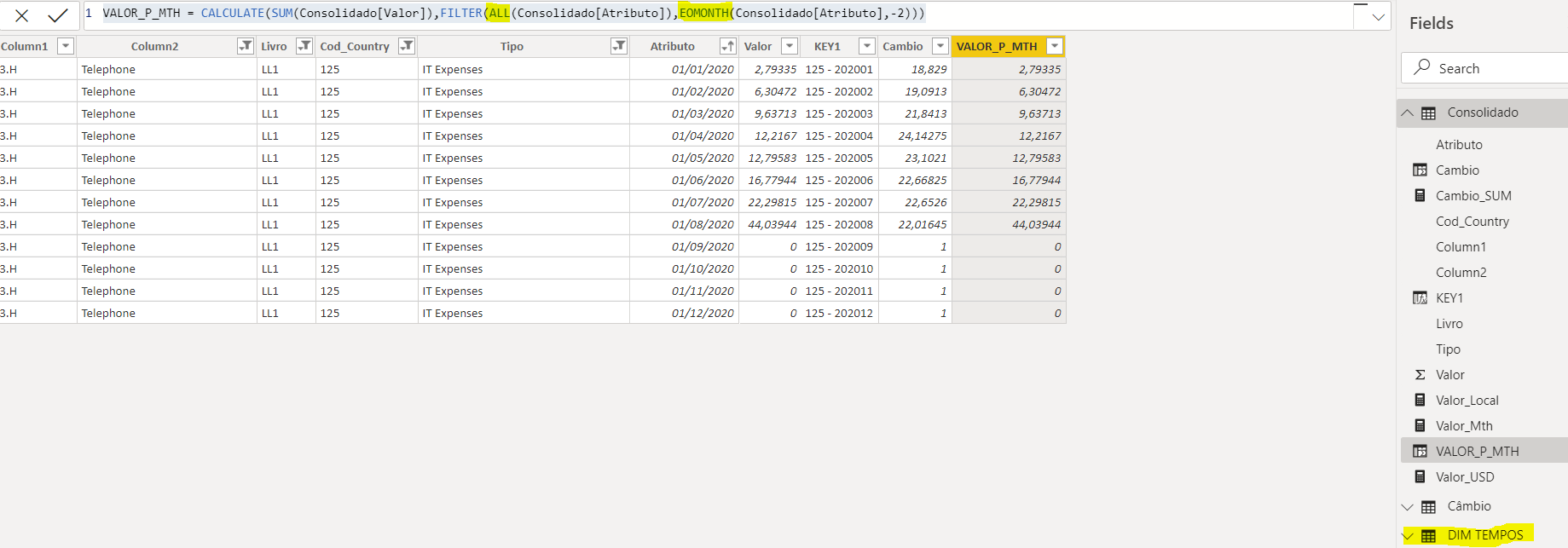Click column icon beside VALOR_P_MTH field

(x=1420, y=452)
